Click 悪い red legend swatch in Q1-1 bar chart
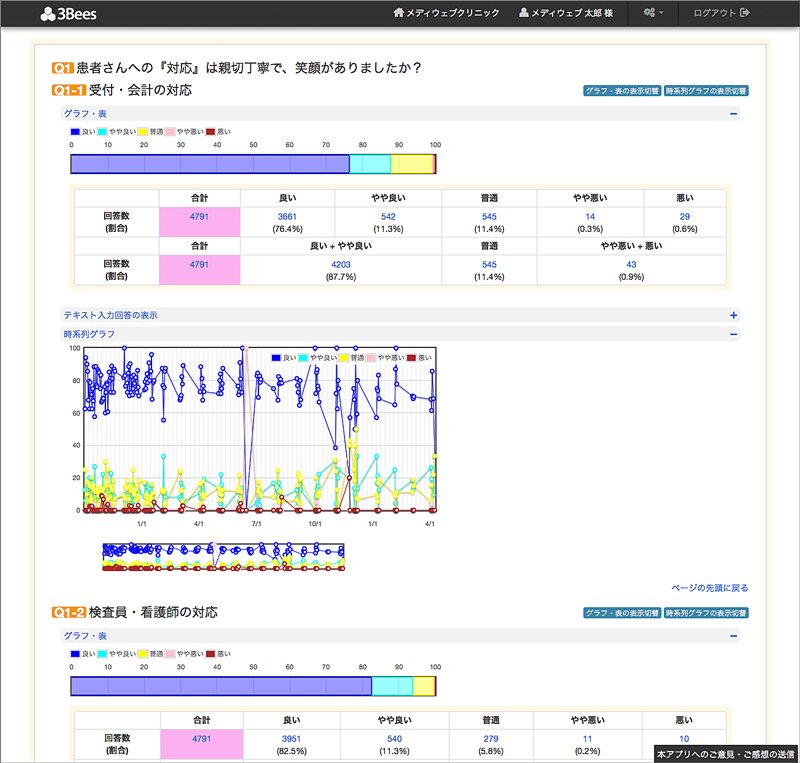 [x=210, y=132]
